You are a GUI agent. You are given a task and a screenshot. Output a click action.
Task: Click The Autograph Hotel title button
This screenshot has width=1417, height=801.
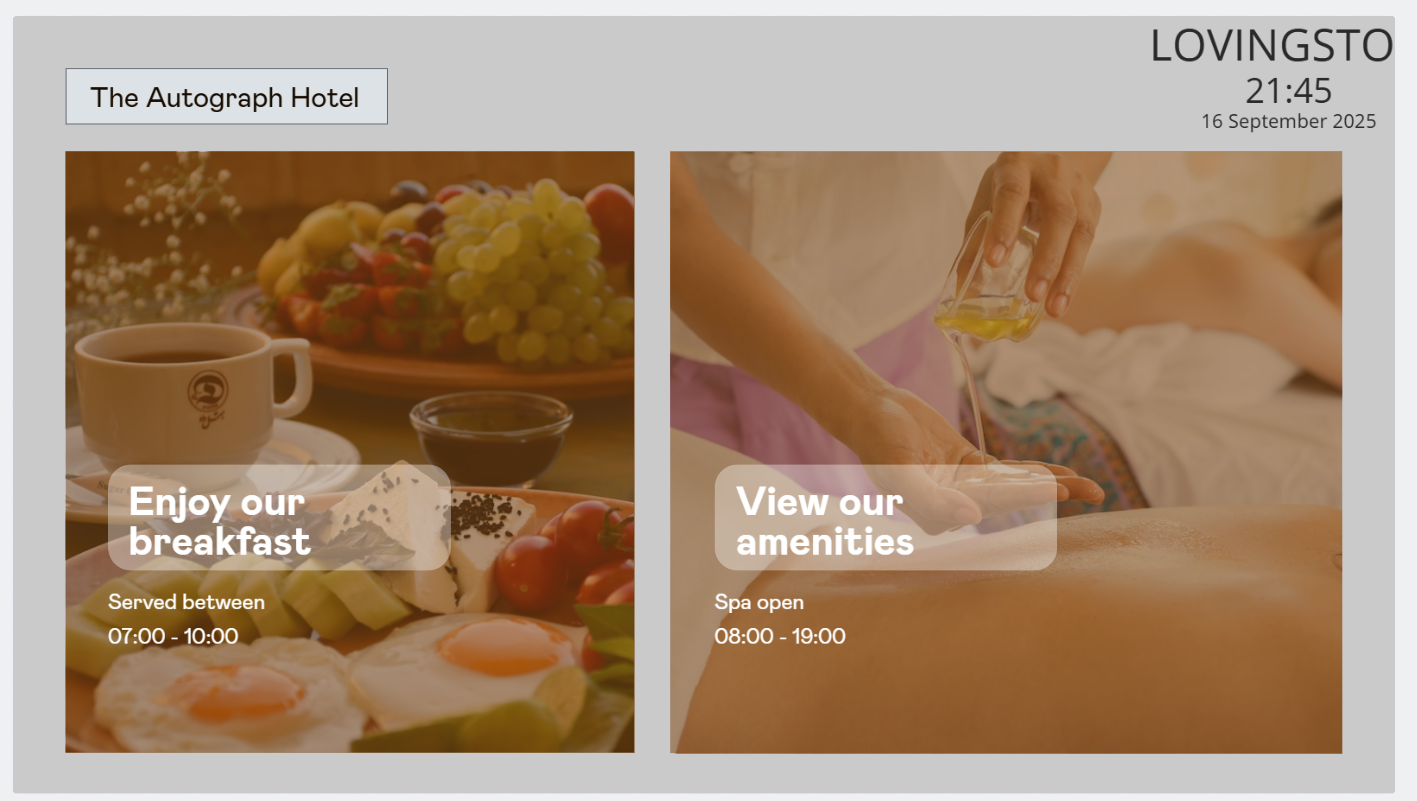(x=226, y=97)
